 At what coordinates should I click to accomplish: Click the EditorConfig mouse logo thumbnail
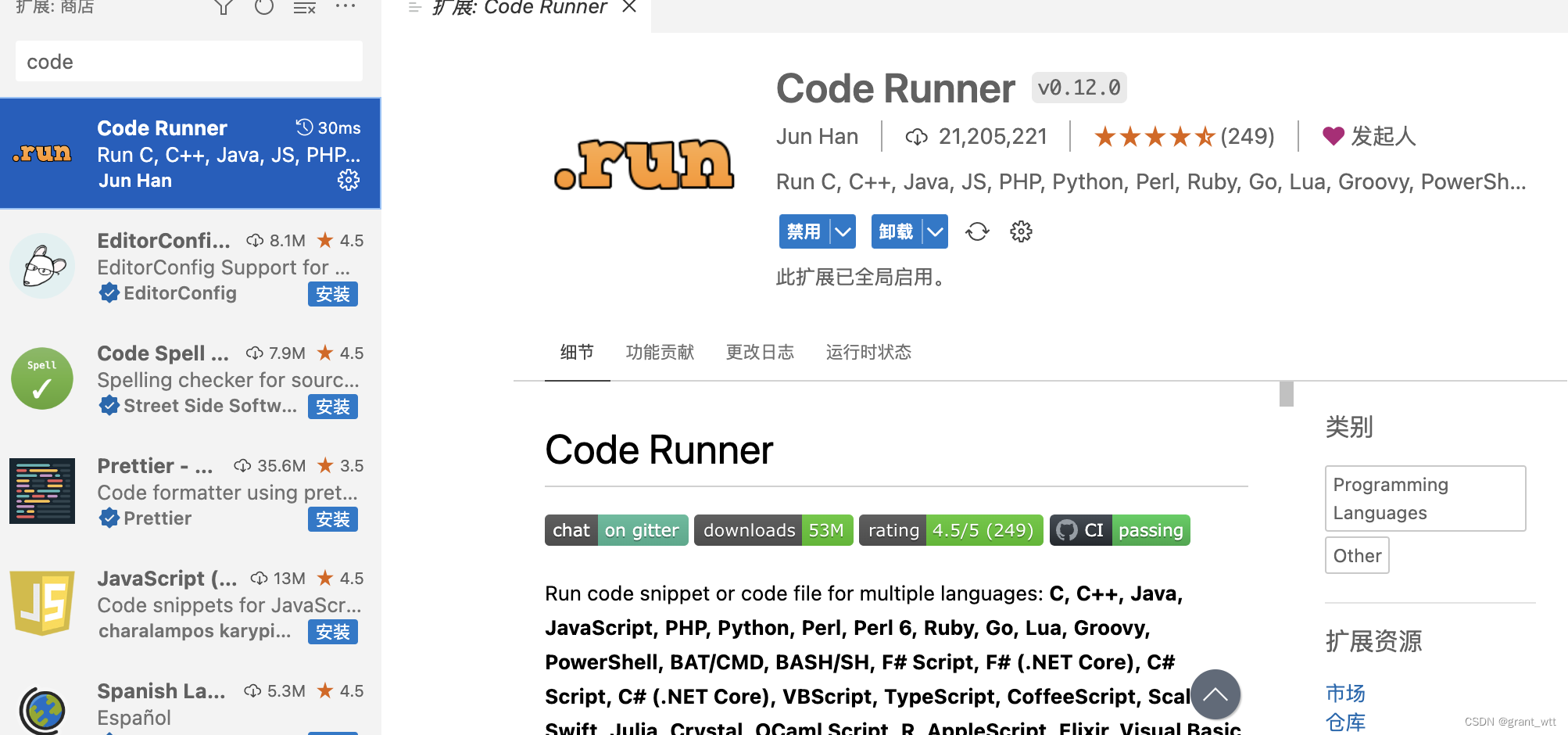42,266
